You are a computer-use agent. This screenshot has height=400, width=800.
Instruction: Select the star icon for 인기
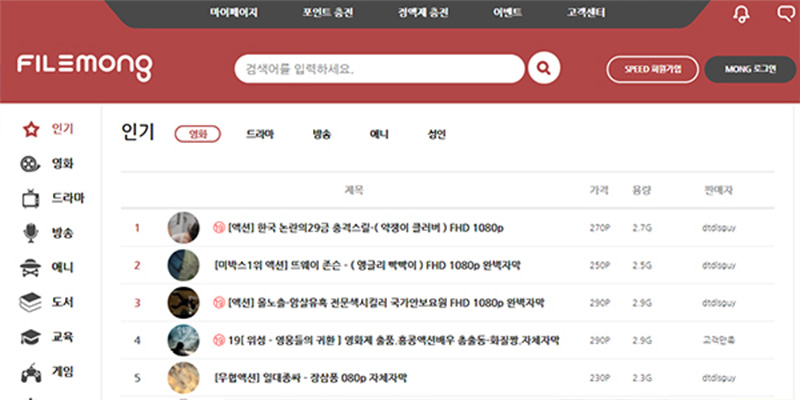[x=31, y=129]
